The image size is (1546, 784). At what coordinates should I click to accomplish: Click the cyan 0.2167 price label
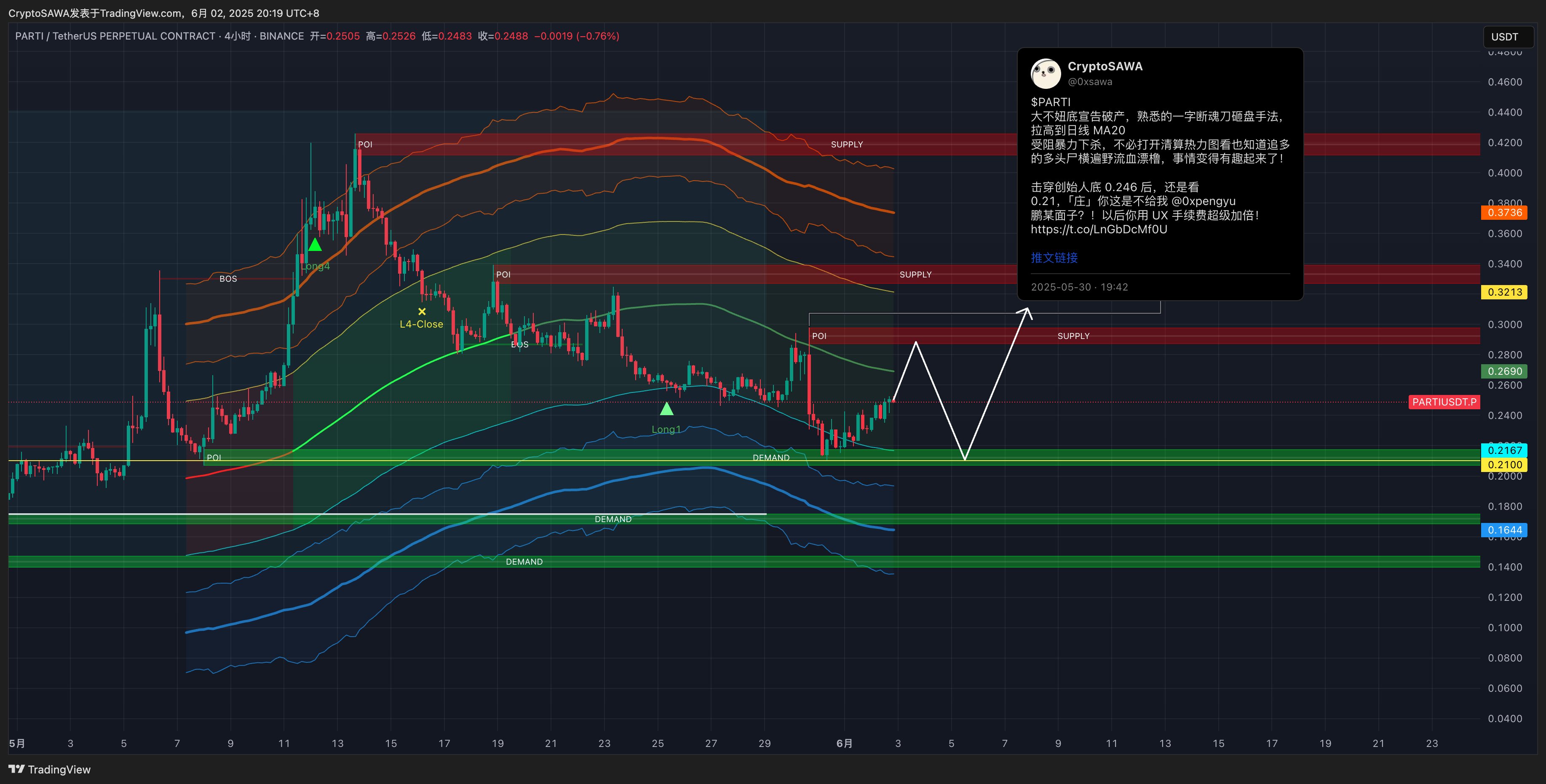(1505, 451)
